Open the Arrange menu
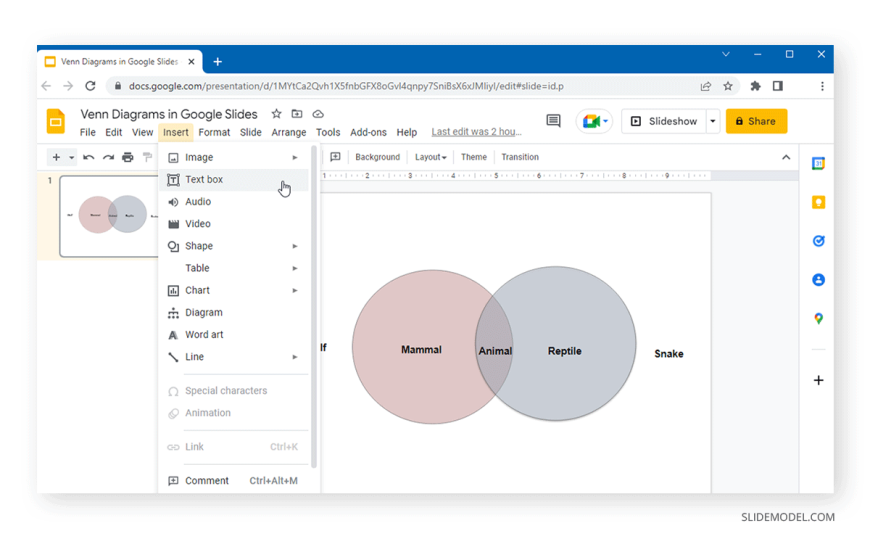870x539 pixels. point(289,132)
